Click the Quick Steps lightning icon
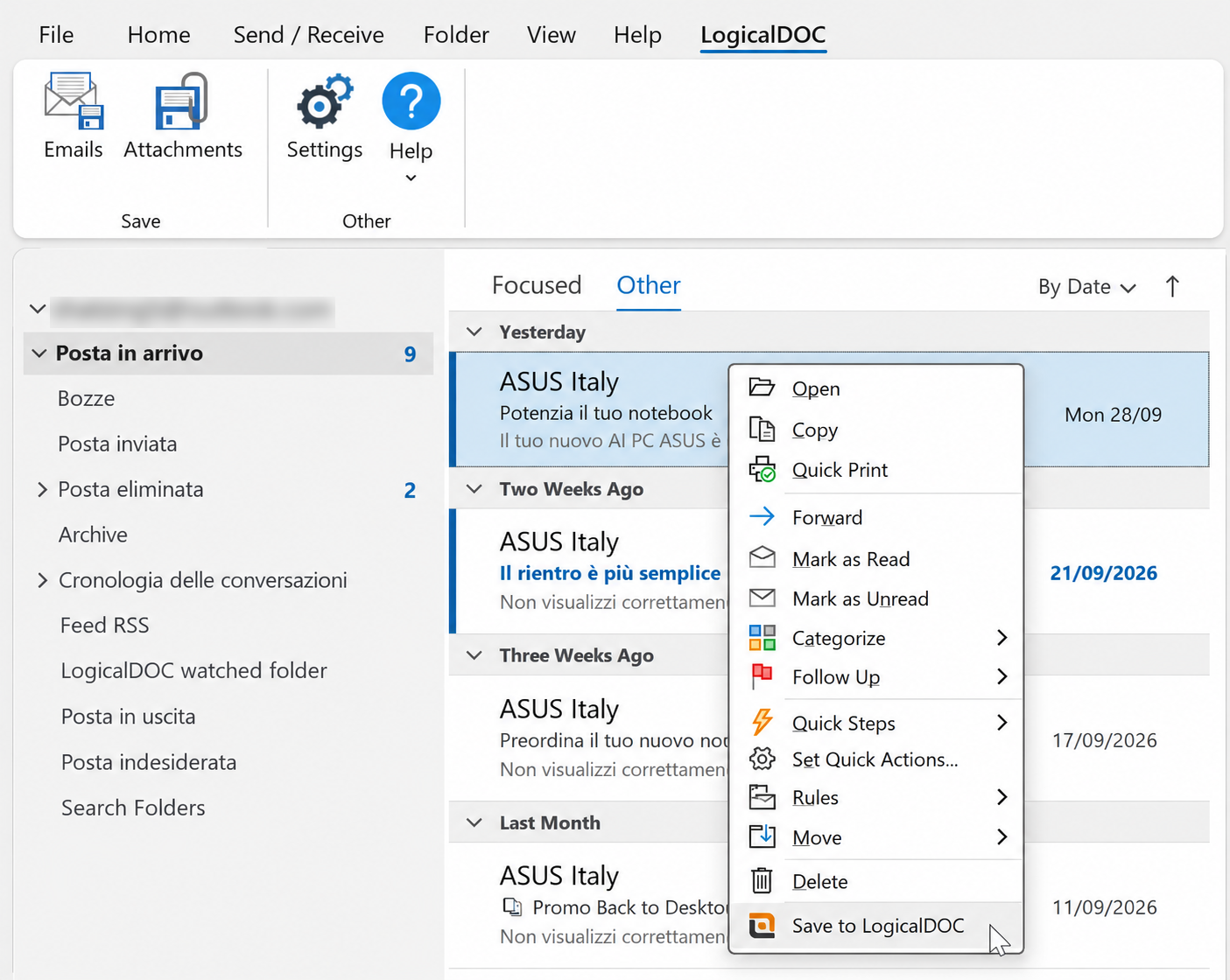Image resolution: width=1230 pixels, height=980 pixels. (762, 723)
